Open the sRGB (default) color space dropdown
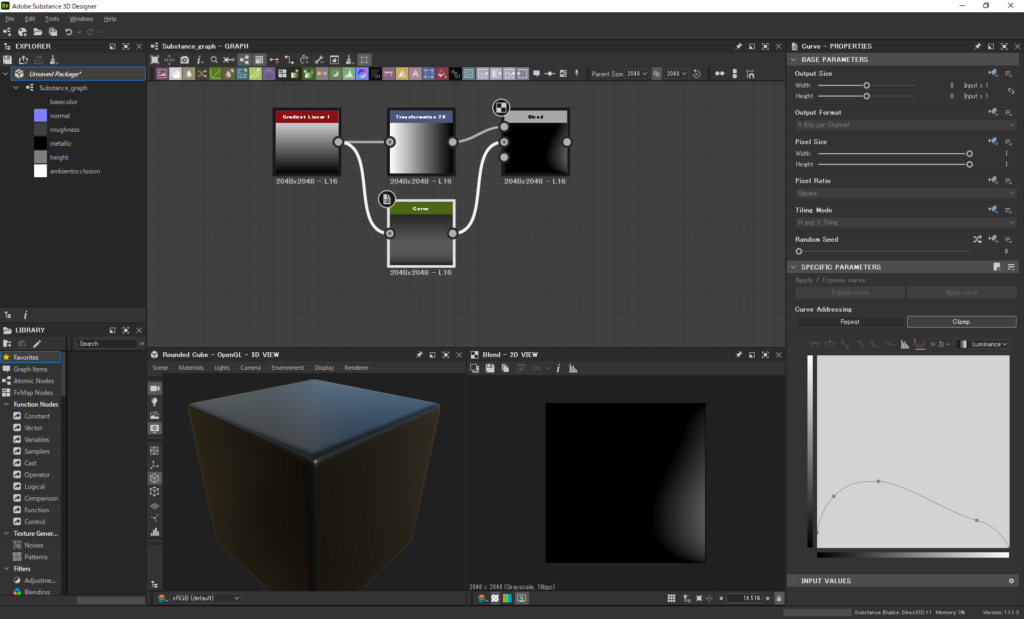This screenshot has height=619, width=1024. point(205,598)
